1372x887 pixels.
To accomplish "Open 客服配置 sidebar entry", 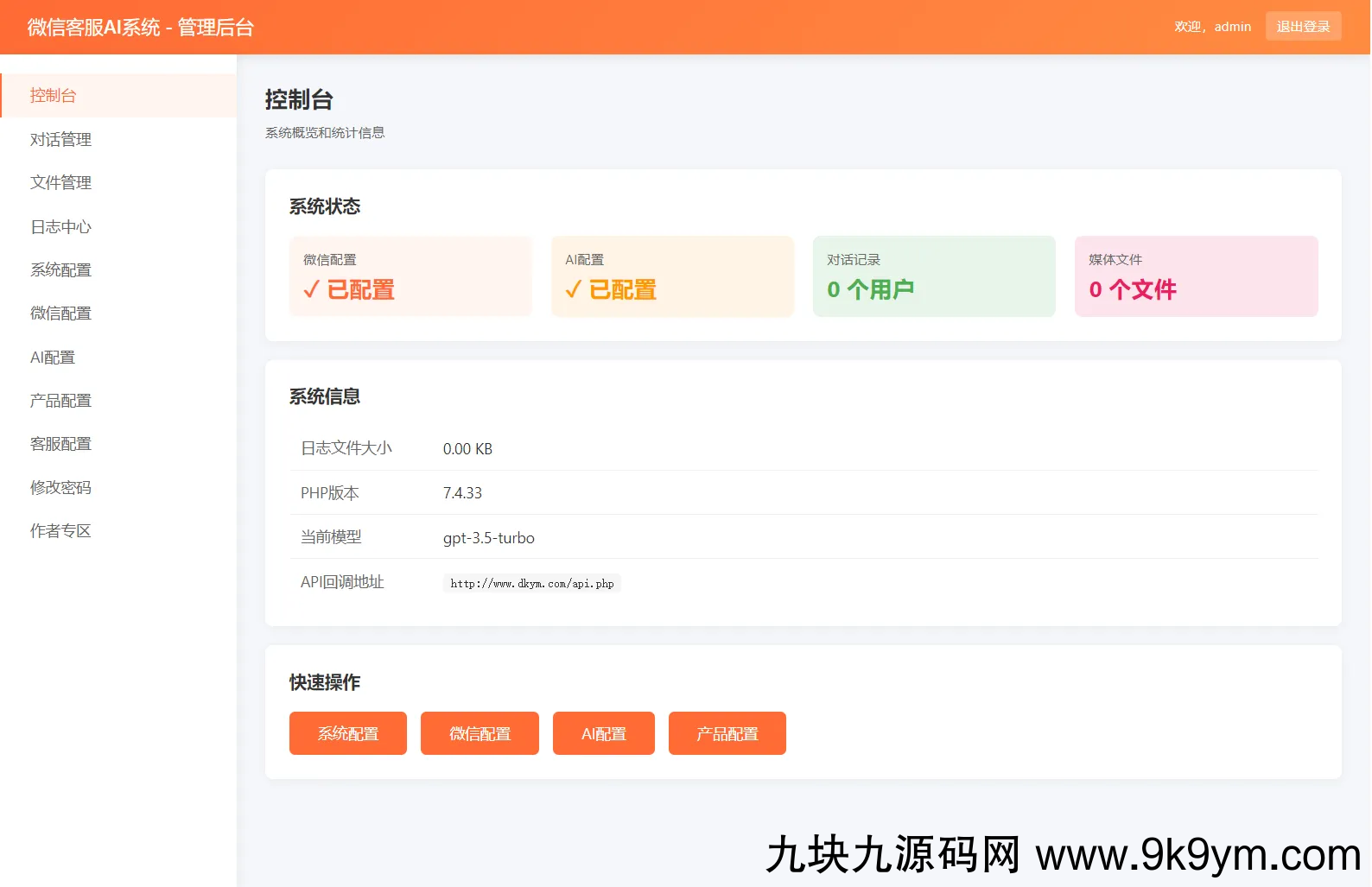I will [x=60, y=443].
